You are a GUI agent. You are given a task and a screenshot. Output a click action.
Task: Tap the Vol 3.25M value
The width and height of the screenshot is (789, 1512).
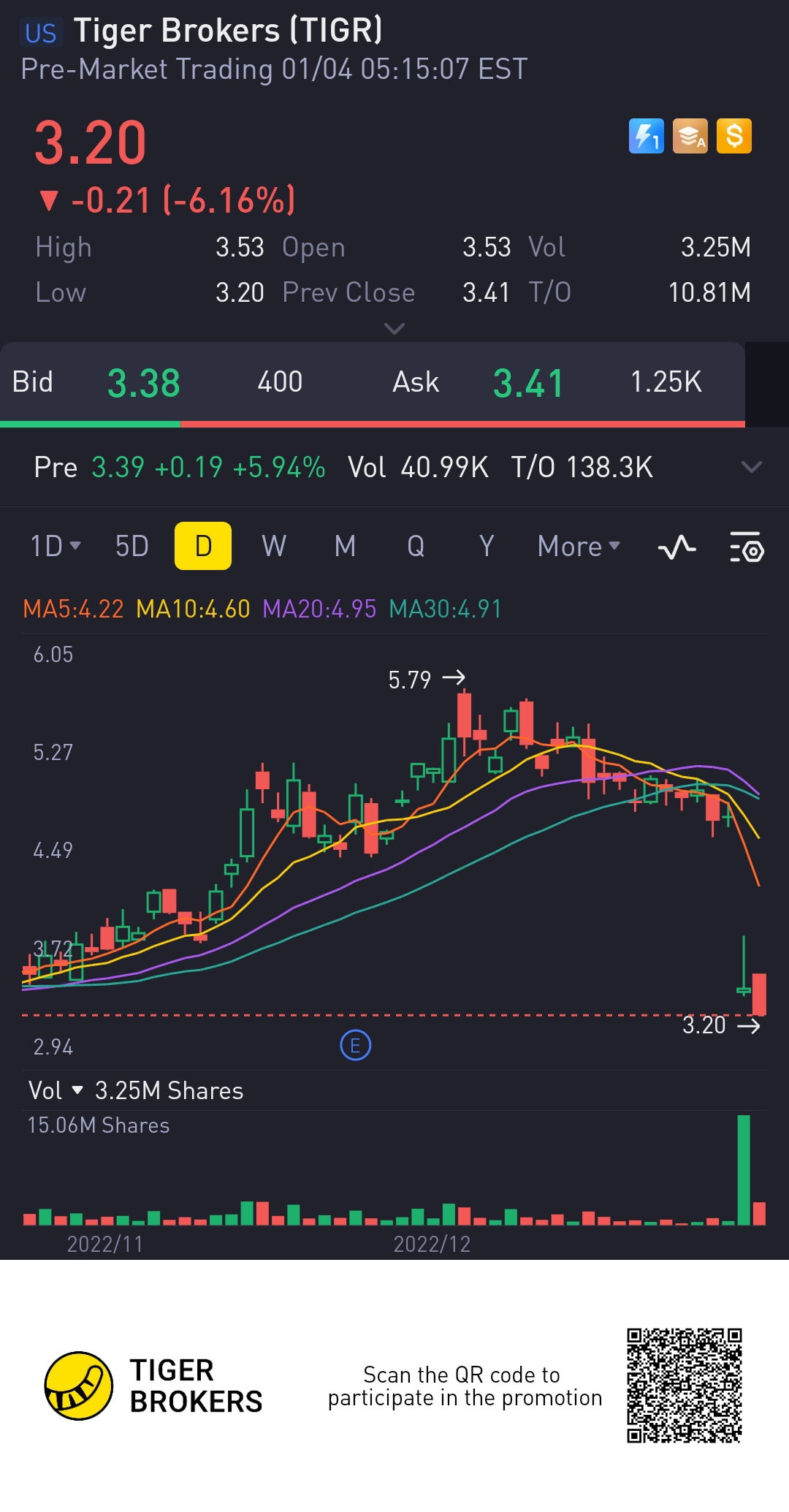coord(716,247)
